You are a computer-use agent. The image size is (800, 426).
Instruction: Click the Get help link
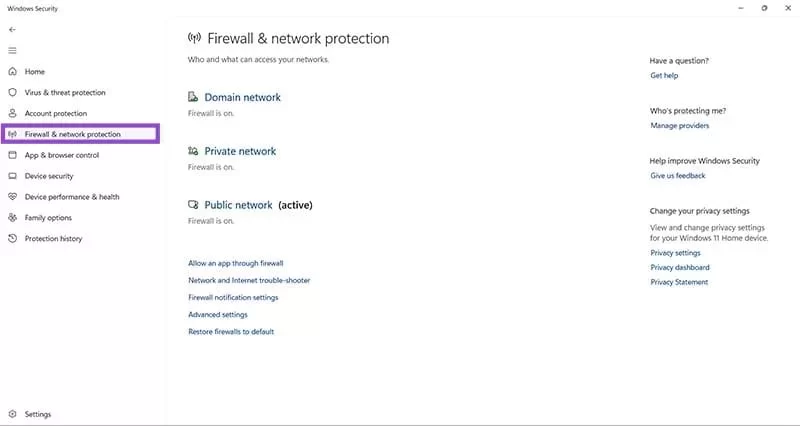[664, 76]
